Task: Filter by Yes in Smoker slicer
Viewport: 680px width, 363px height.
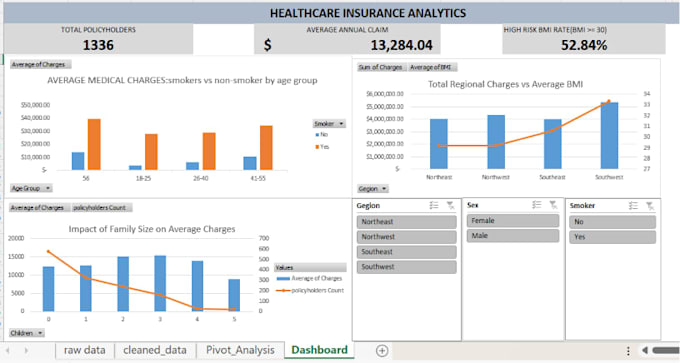Action: (612, 237)
